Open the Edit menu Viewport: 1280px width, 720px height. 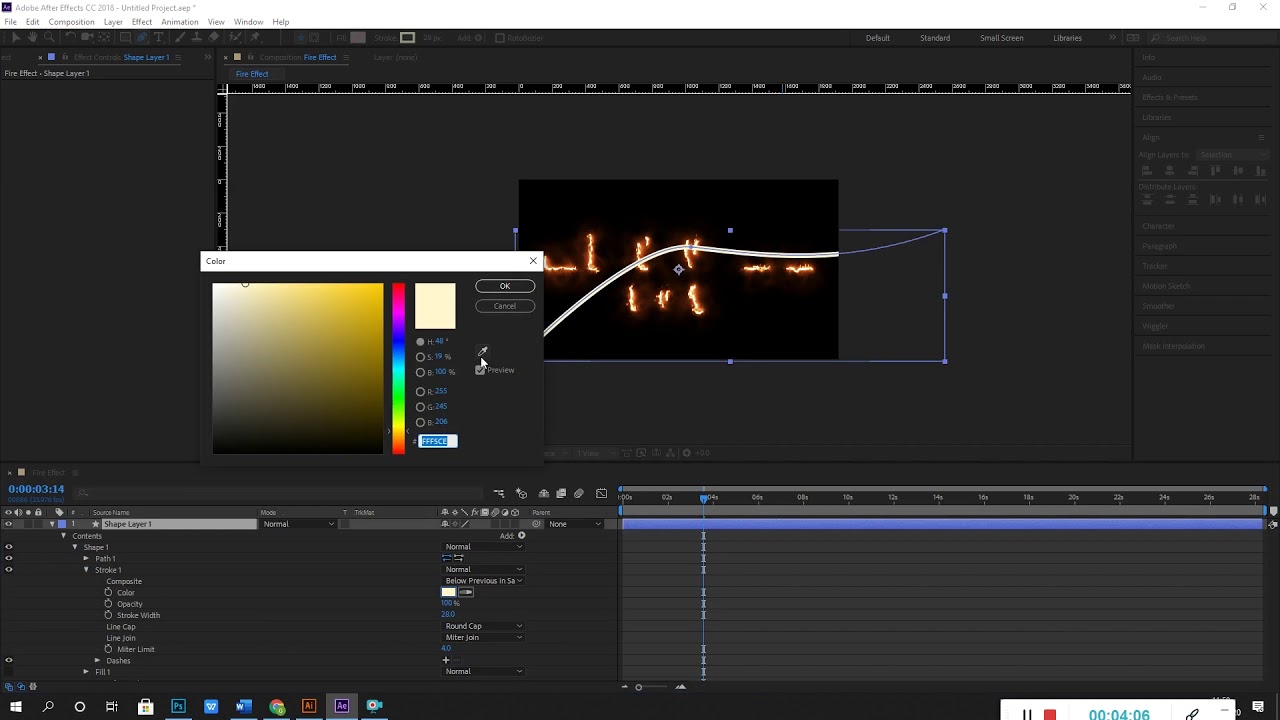33,22
